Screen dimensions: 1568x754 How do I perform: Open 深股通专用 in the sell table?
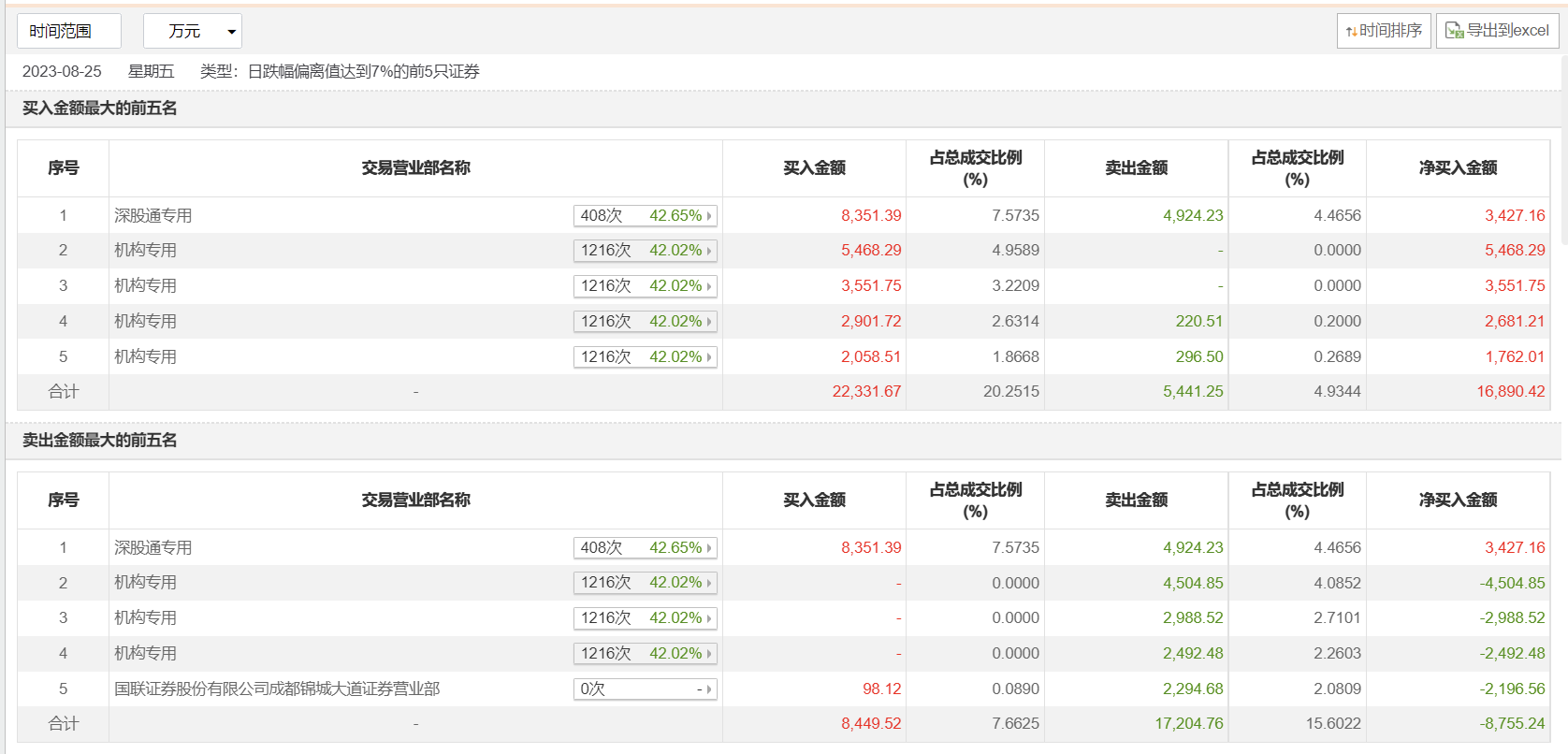pos(153,548)
